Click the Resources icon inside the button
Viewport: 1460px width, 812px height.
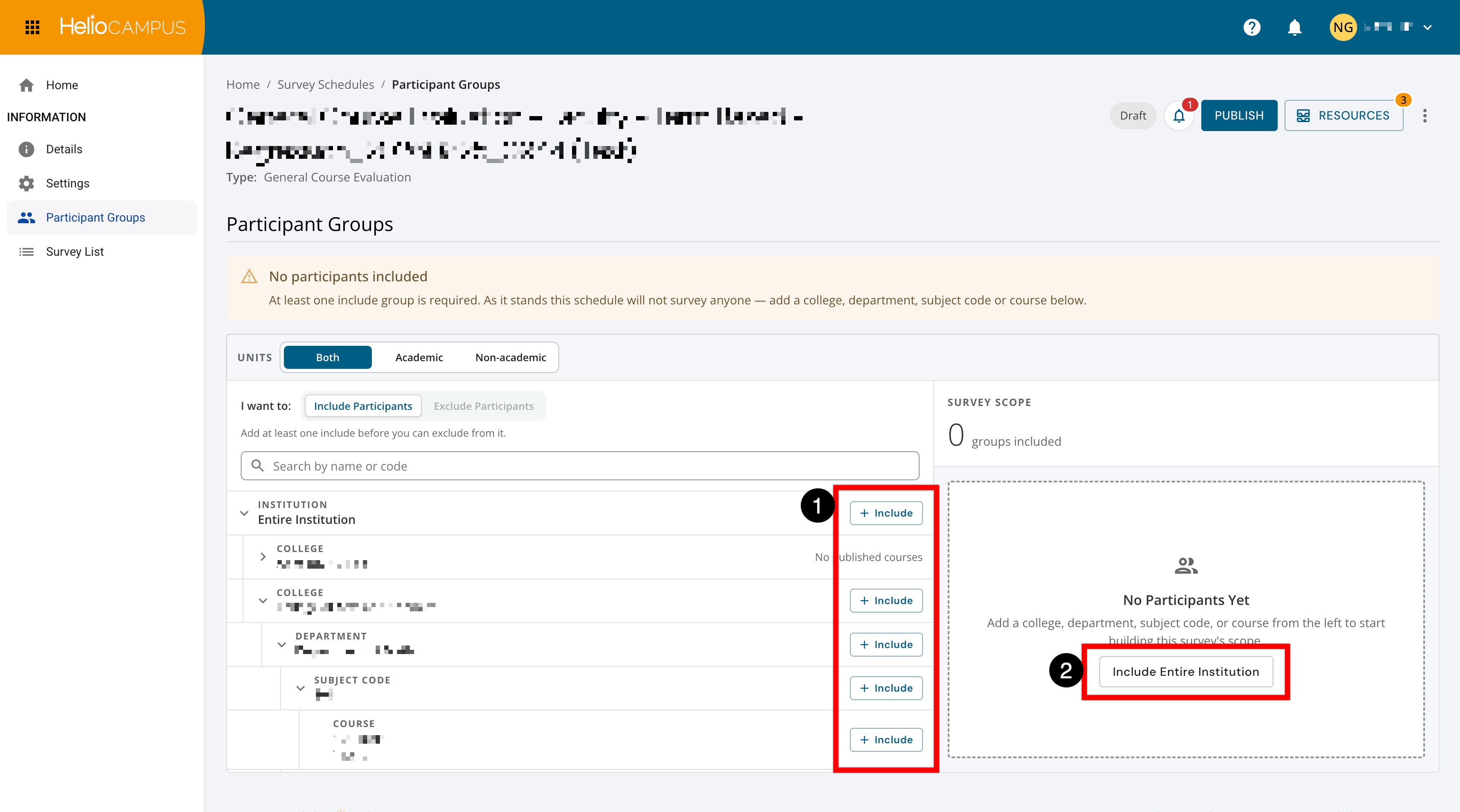click(1303, 116)
